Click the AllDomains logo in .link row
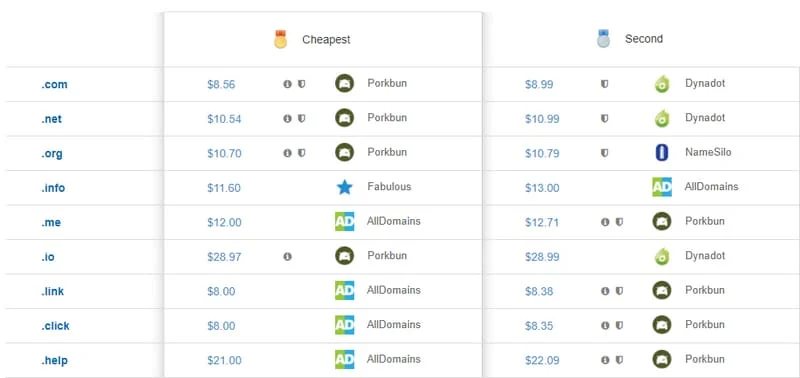Screen dimensions: 800x378 pyautogui.click(x=344, y=290)
